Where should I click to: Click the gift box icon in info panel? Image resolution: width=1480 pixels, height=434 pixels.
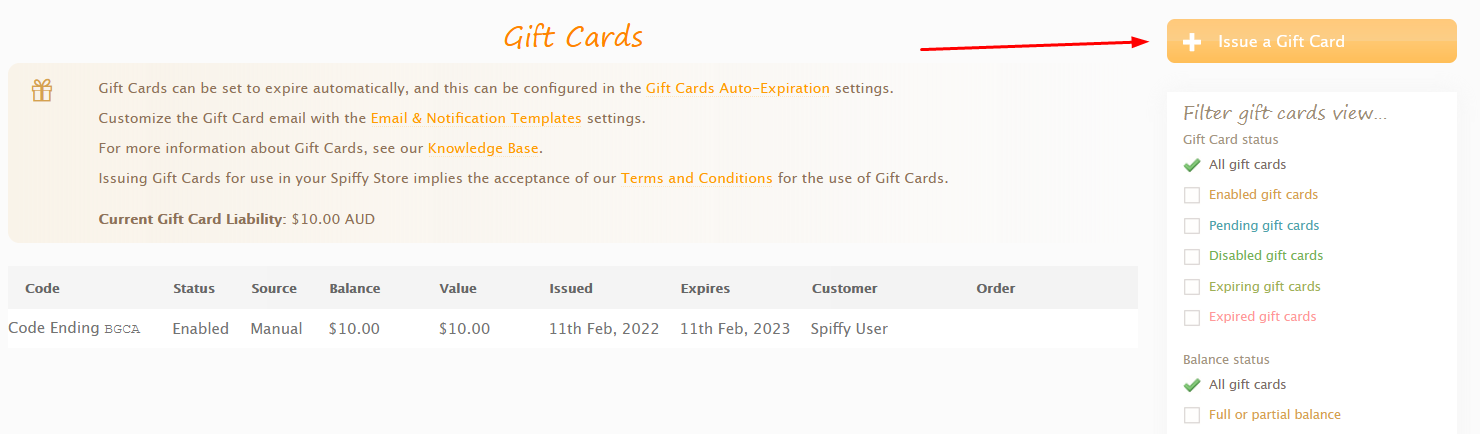click(42, 91)
